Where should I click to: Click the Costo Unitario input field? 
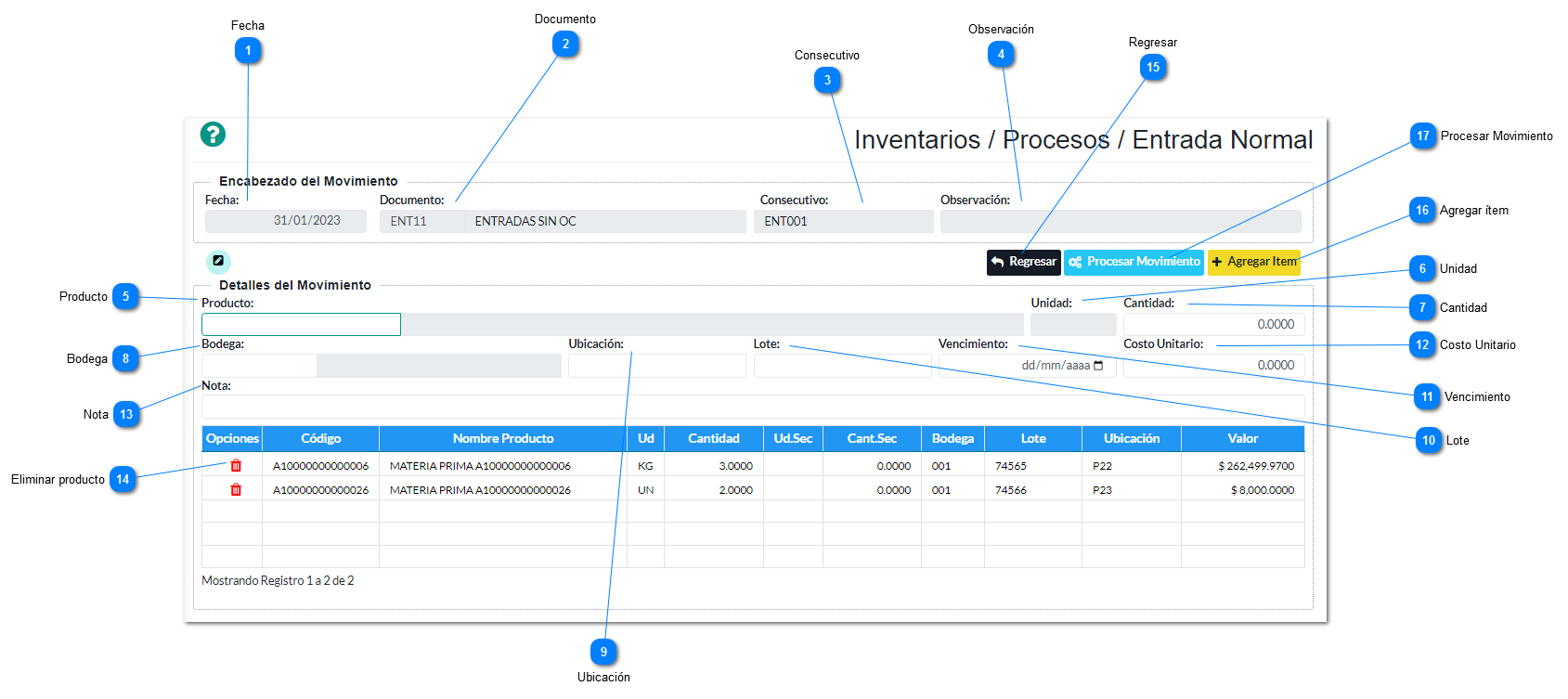click(1214, 366)
